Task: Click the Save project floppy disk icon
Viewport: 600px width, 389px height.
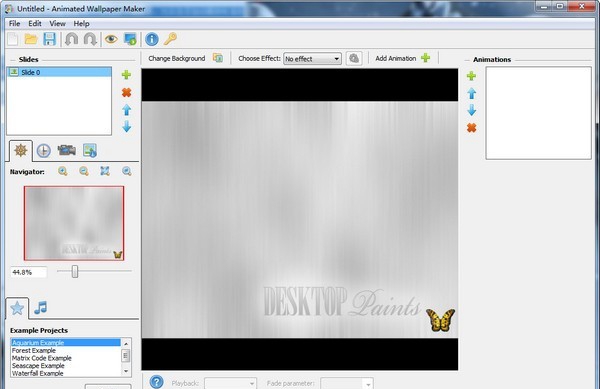Action: pos(49,39)
